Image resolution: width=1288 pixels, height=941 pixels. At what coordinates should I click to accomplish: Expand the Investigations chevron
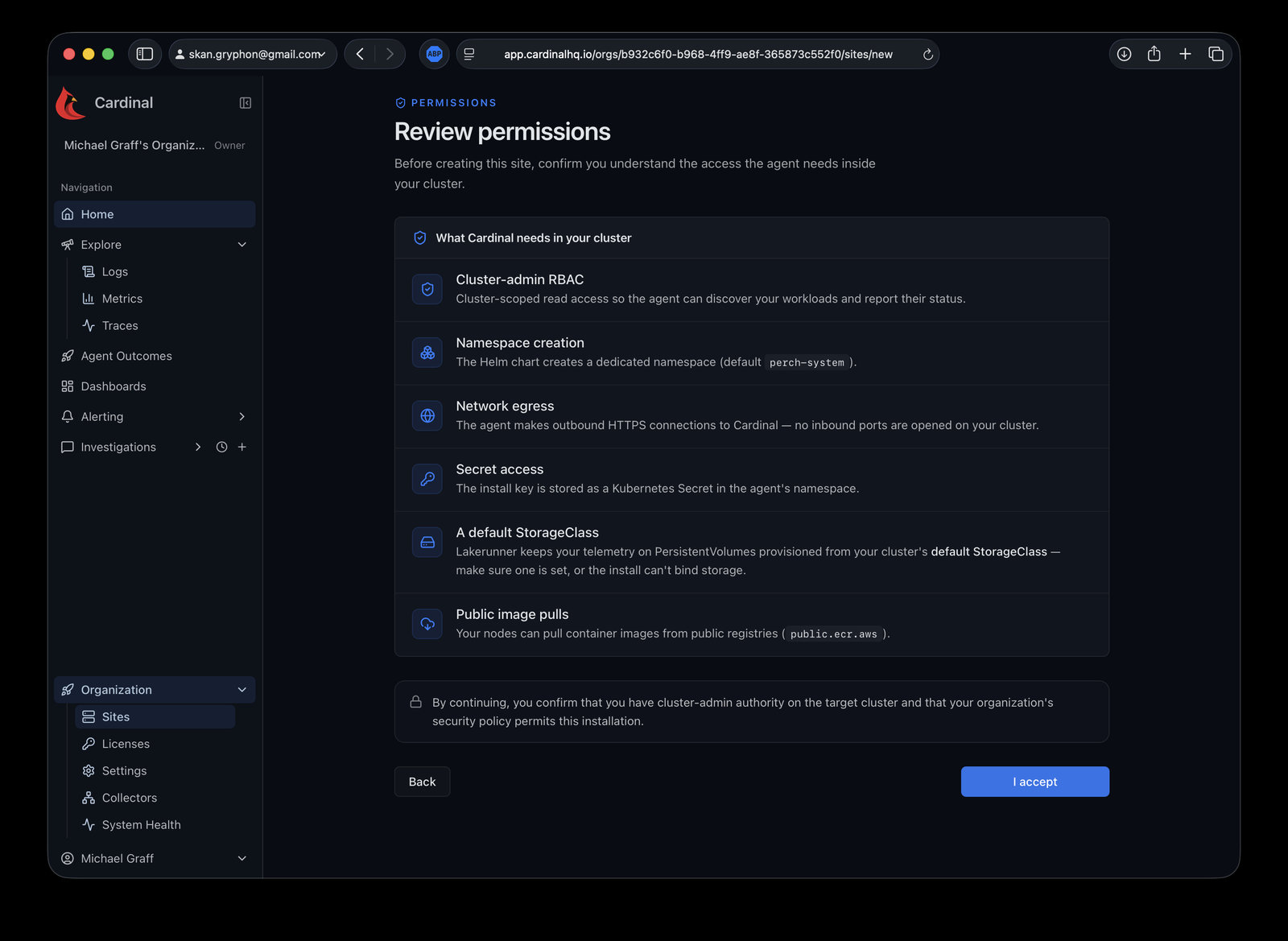pyautogui.click(x=198, y=447)
